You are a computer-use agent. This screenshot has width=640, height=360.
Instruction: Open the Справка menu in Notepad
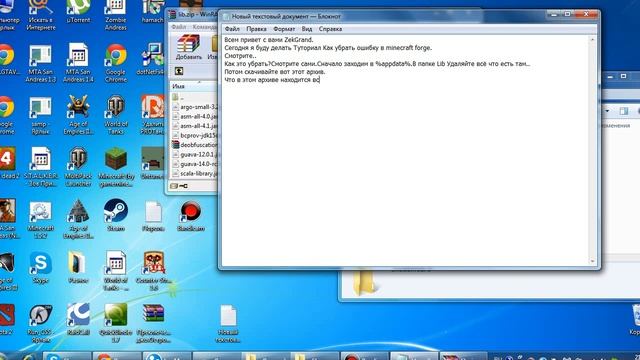tap(330, 29)
